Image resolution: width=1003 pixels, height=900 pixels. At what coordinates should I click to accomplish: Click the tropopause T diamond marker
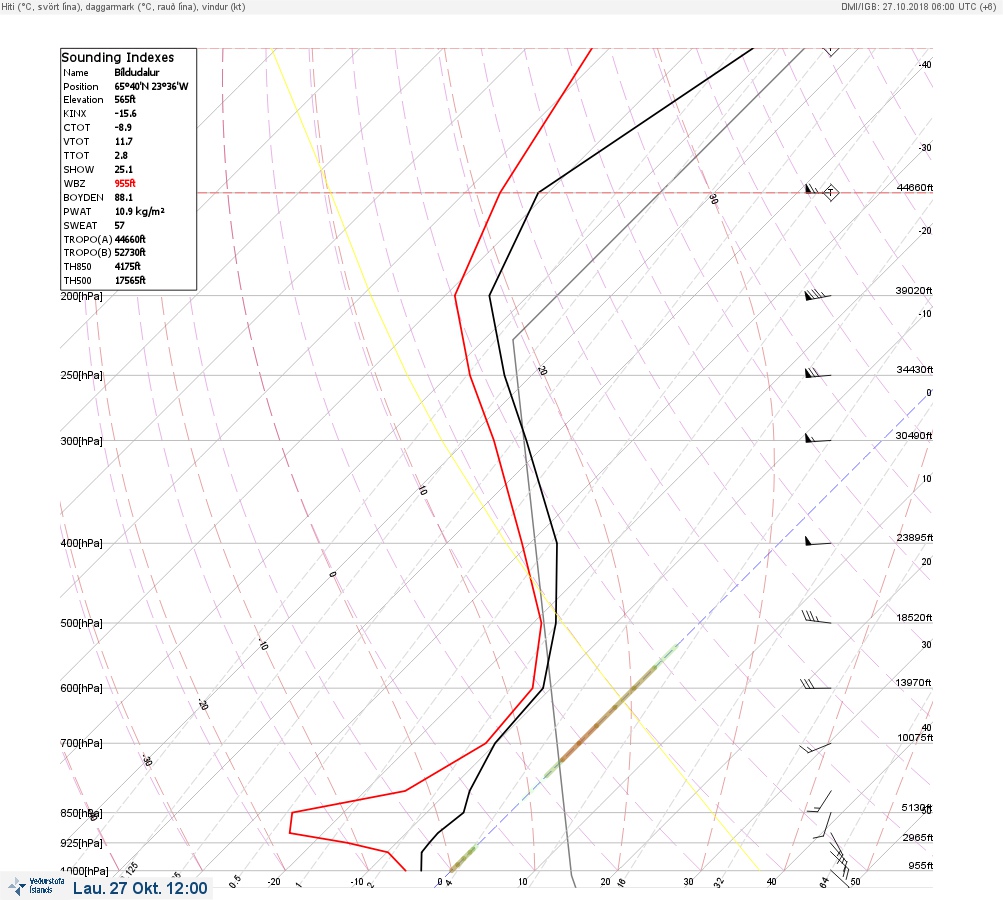[x=830, y=192]
